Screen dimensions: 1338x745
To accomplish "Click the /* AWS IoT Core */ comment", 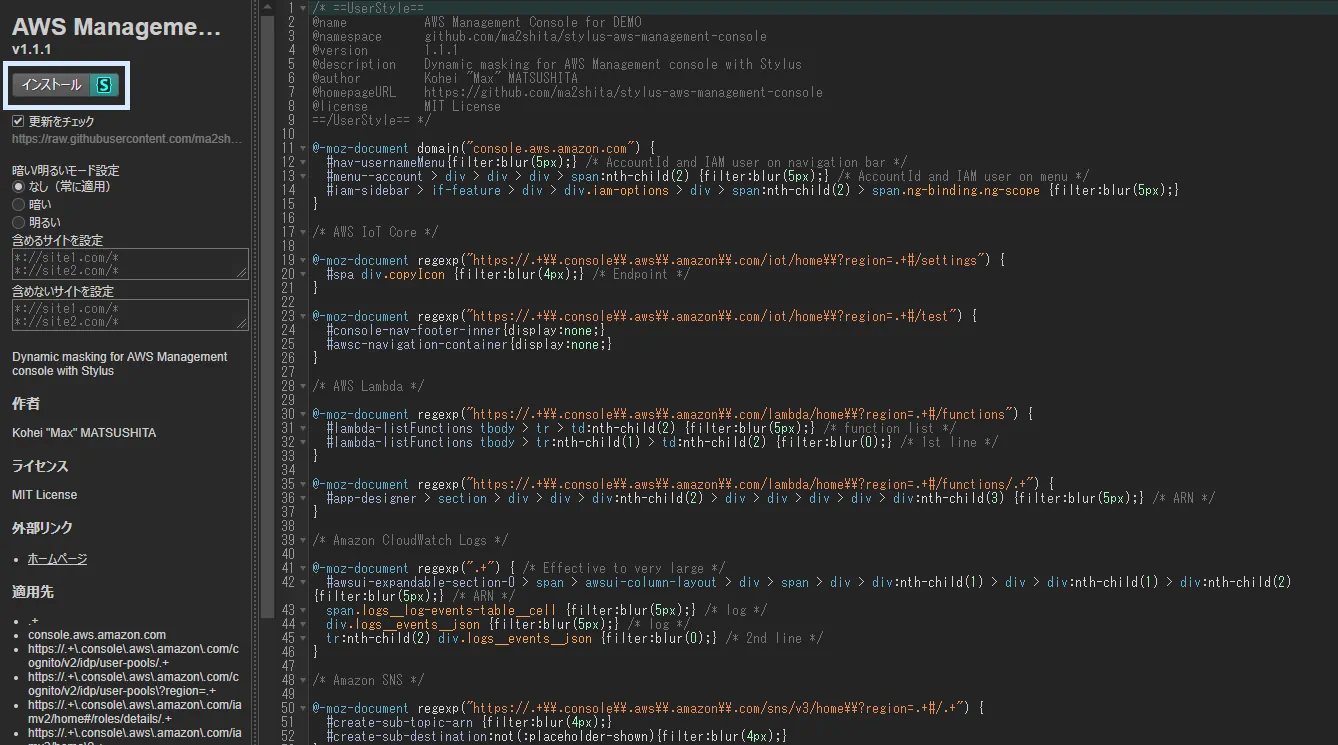I will [375, 232].
